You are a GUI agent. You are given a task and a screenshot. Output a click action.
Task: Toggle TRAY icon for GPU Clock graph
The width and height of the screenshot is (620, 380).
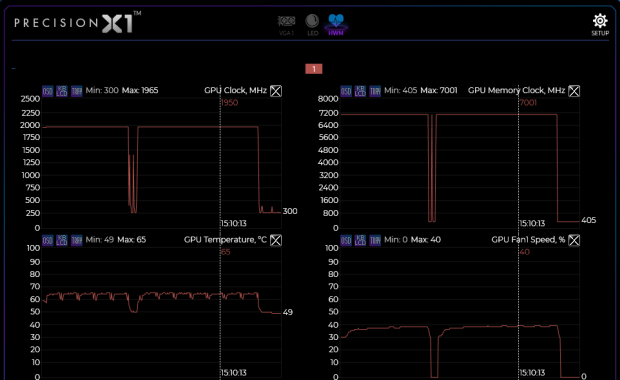[x=76, y=91]
